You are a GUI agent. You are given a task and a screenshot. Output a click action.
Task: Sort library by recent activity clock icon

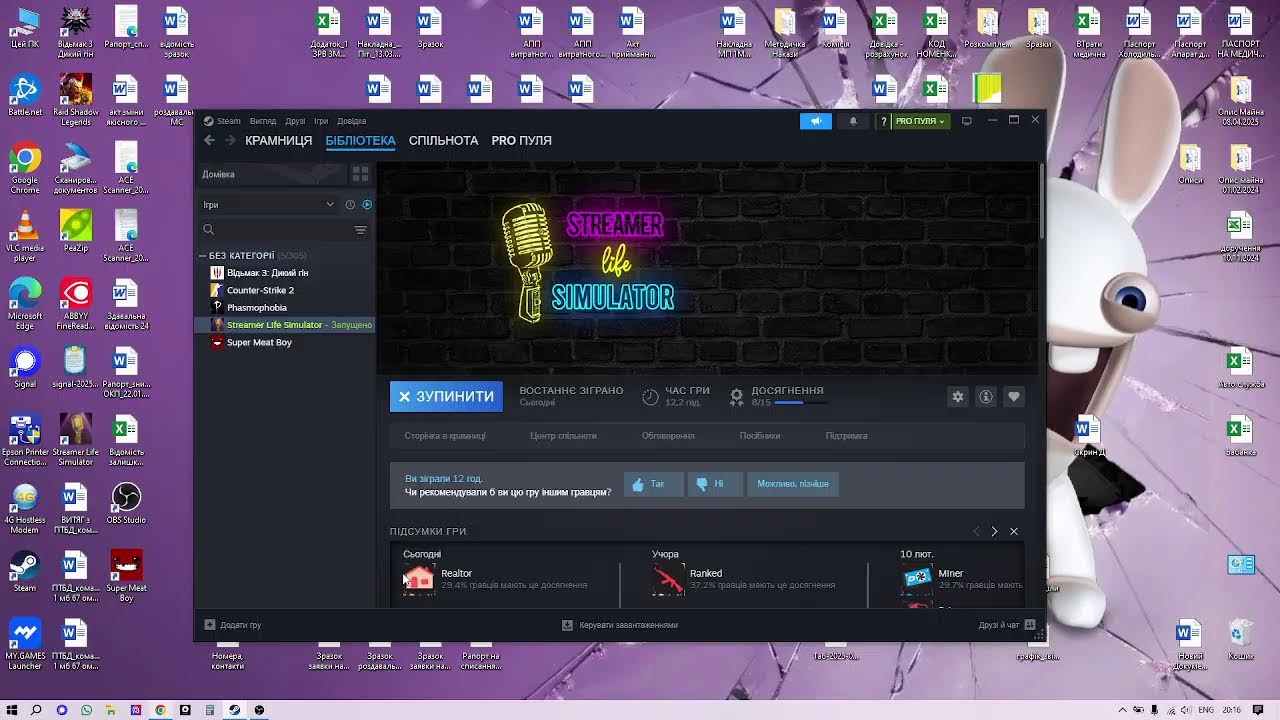point(350,205)
